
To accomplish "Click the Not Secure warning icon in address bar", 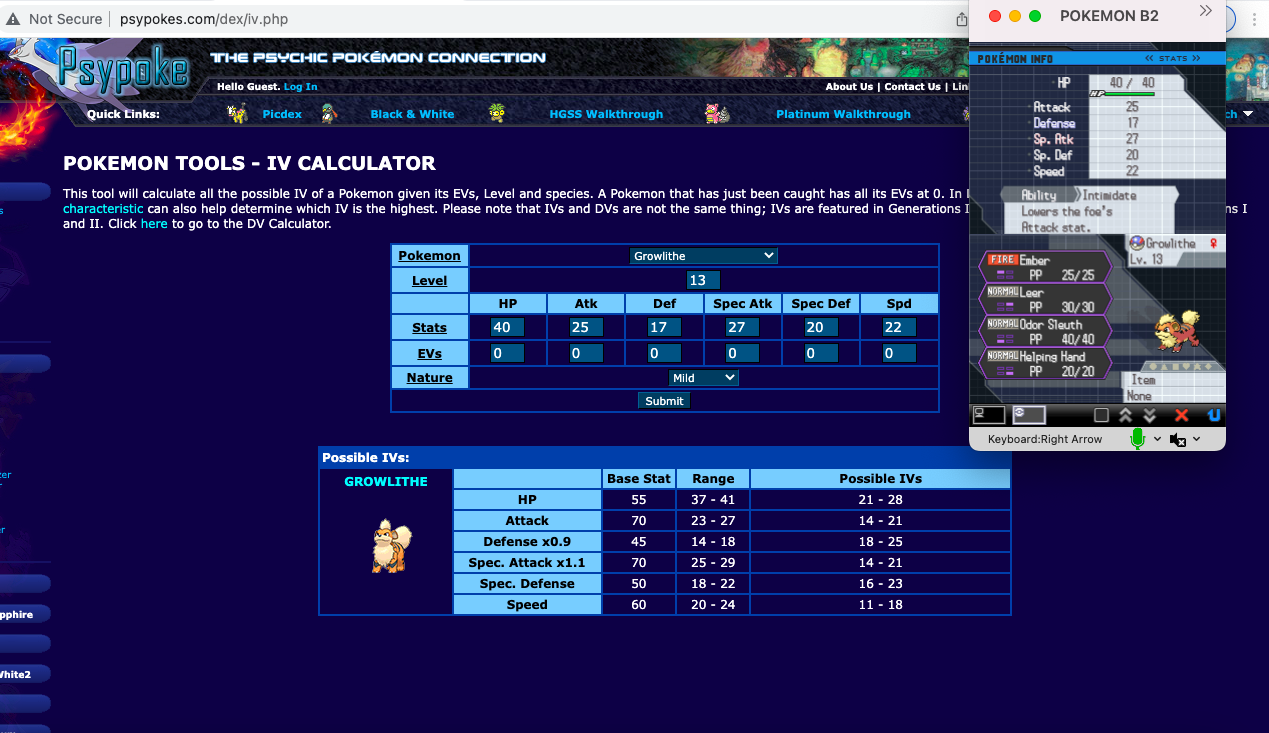I will [13, 18].
